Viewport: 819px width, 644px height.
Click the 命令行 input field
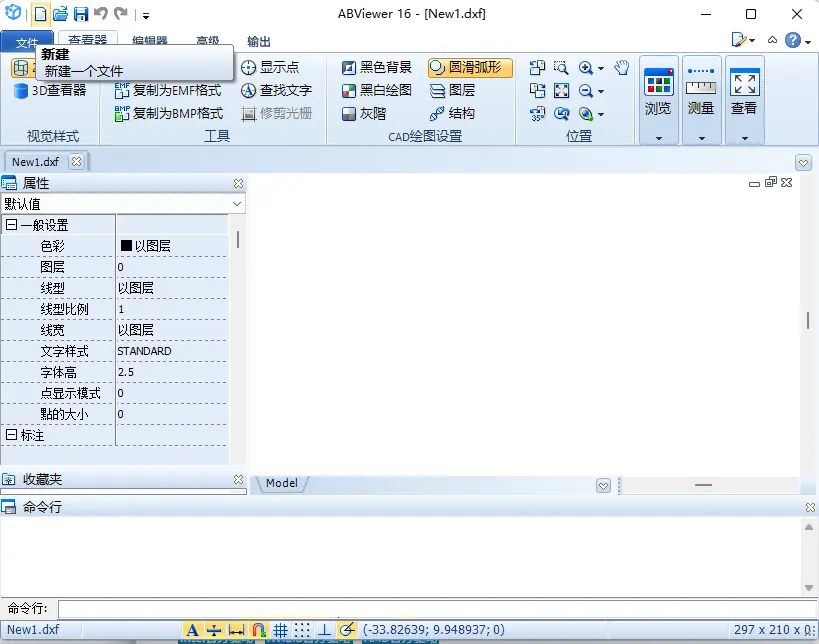coord(438,609)
